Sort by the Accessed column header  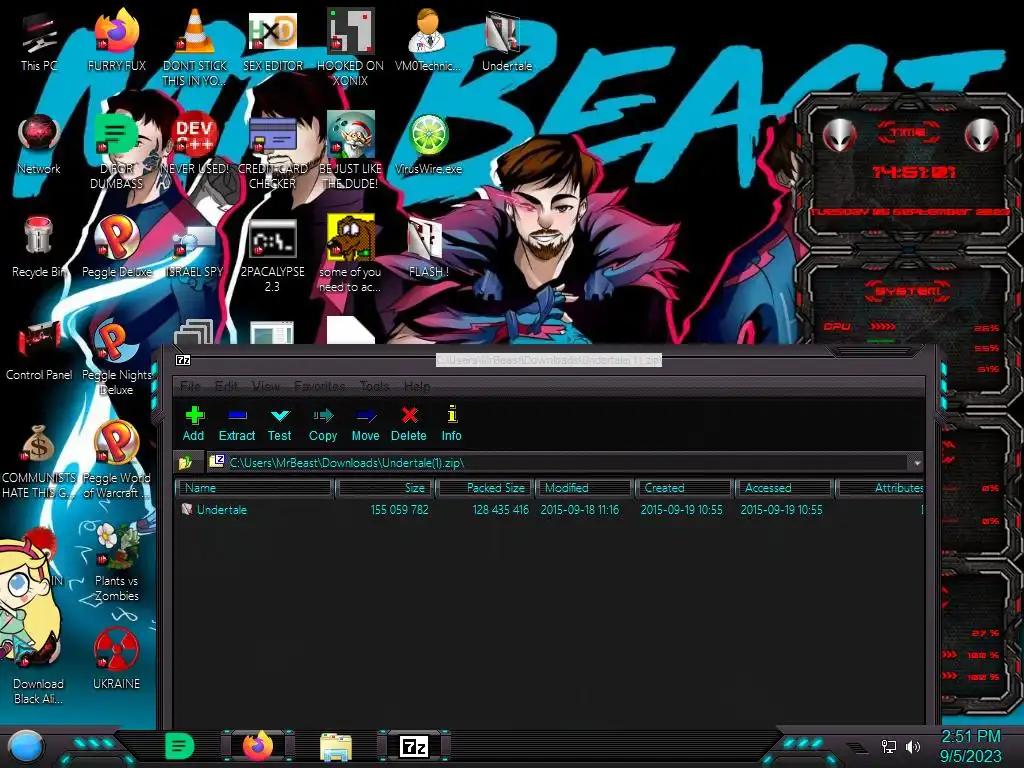click(x=784, y=488)
